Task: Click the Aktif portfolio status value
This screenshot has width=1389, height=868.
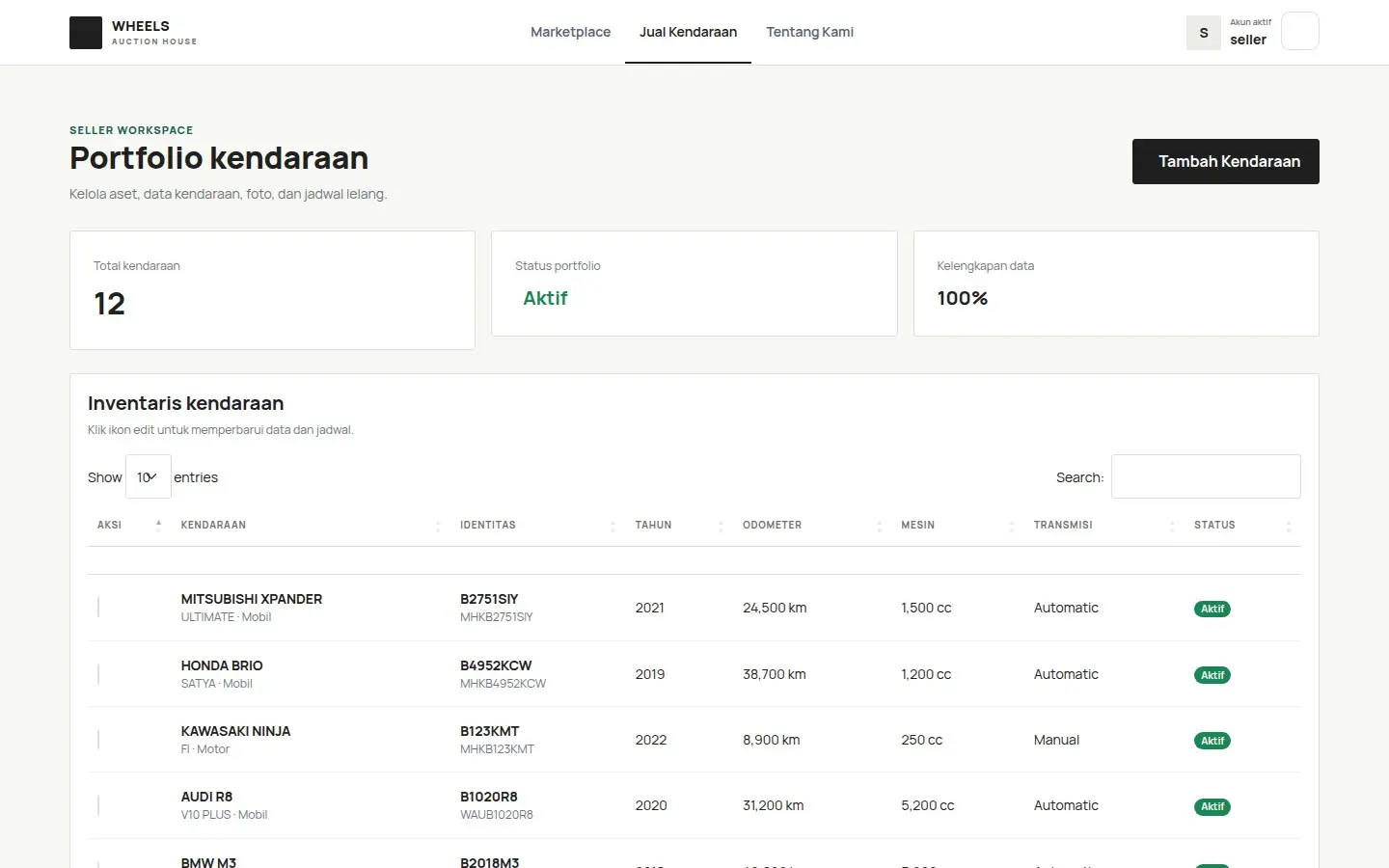Action: click(x=545, y=298)
